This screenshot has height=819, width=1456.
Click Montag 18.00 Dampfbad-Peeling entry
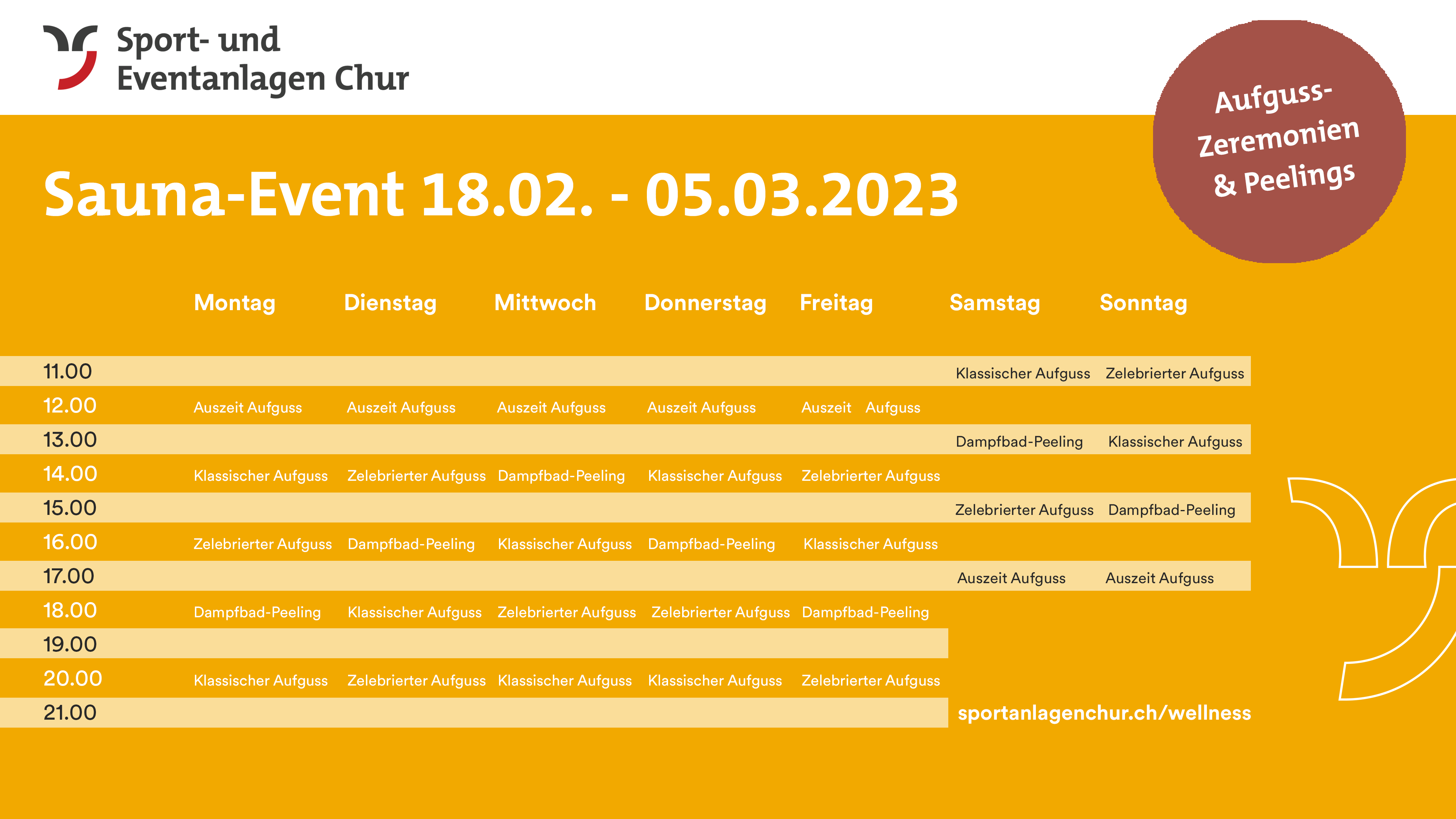(257, 613)
